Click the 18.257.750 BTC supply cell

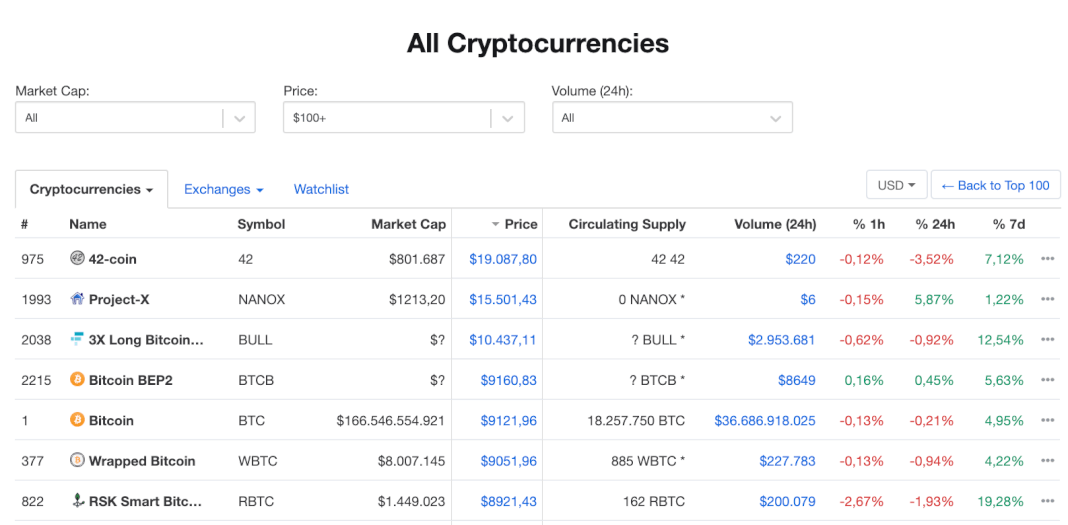[x=636, y=420]
